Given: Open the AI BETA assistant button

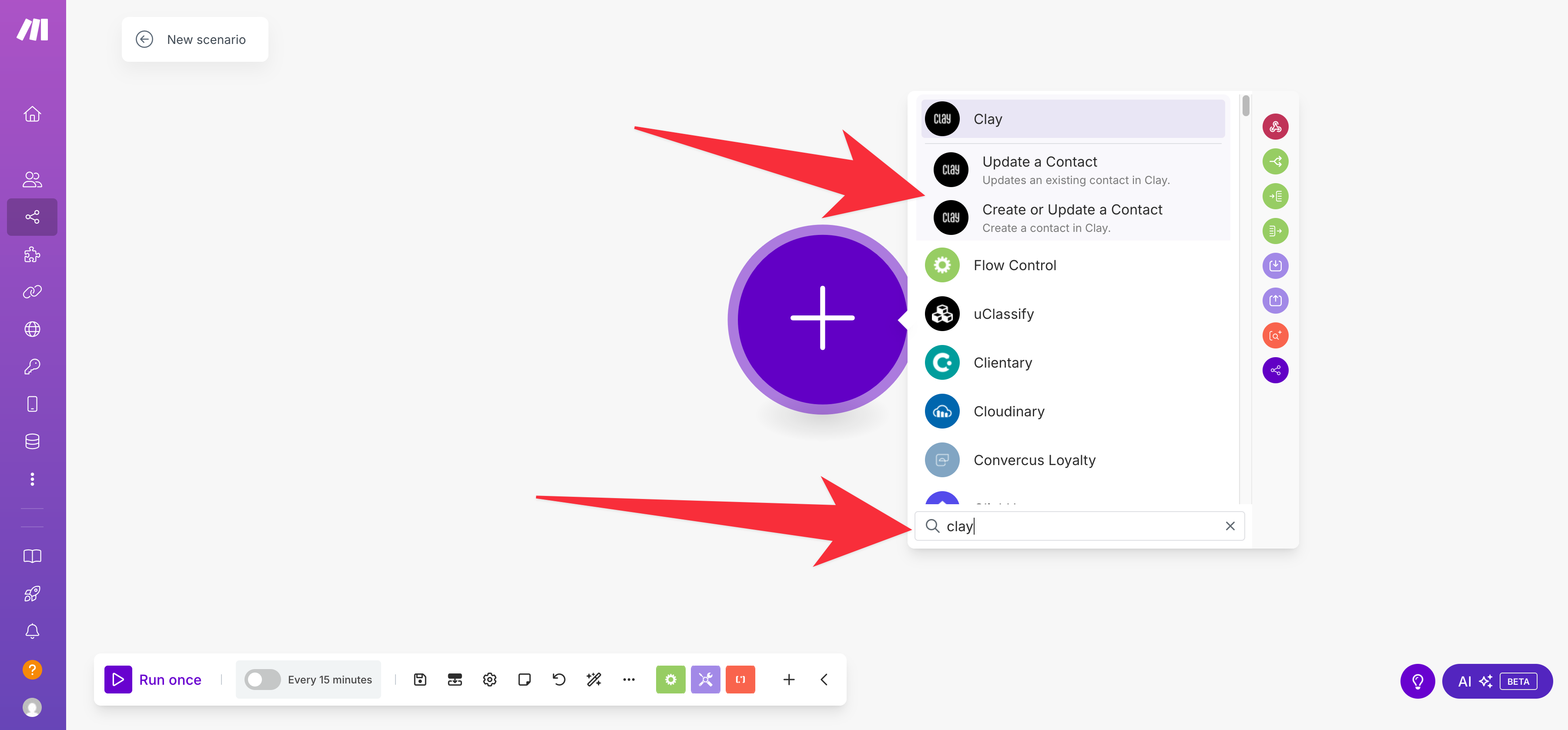Looking at the screenshot, I should coord(1498,681).
